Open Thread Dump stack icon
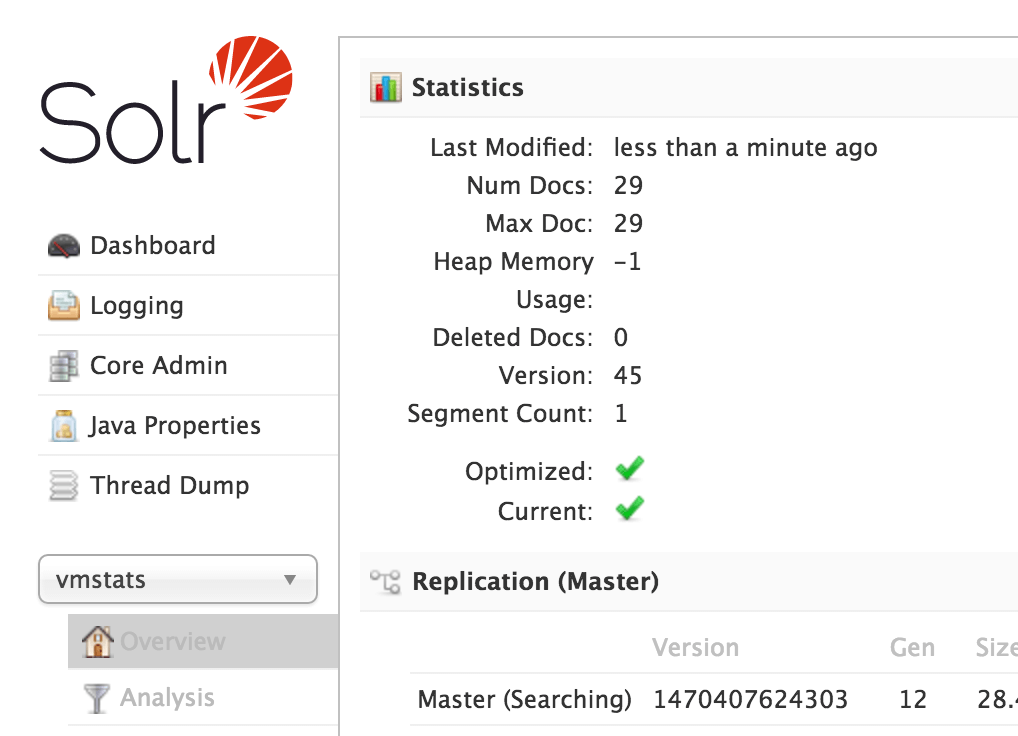1018x736 pixels. (x=64, y=485)
